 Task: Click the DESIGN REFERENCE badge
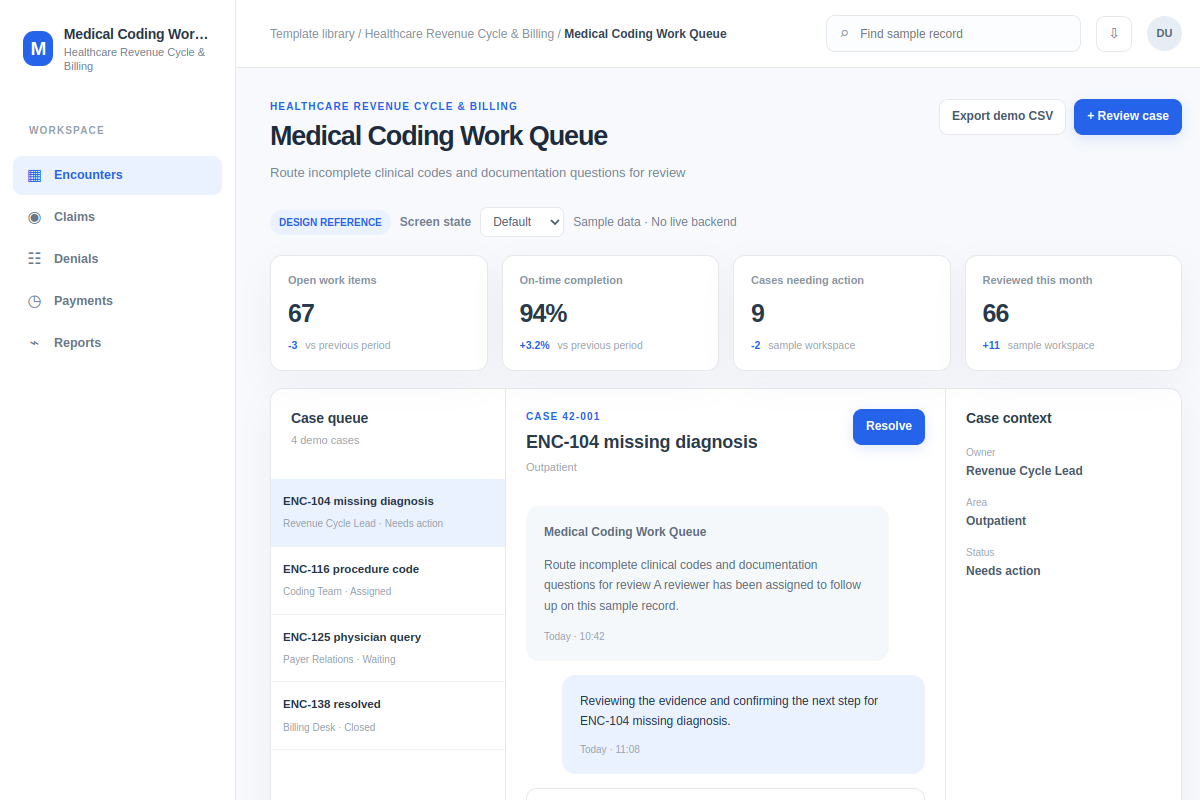tap(330, 222)
